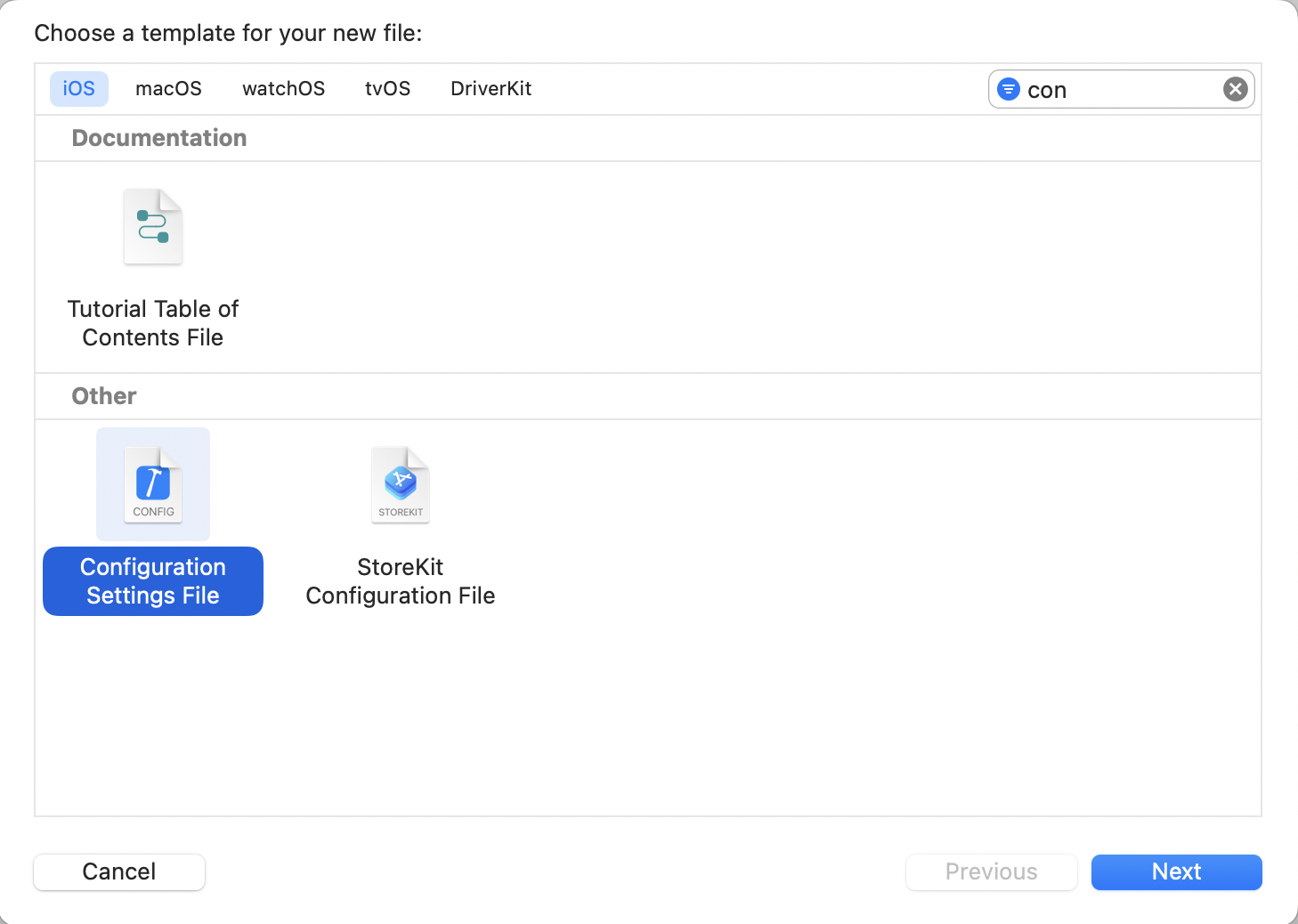Click the Next button
Viewport: 1298px width, 924px height.
(x=1176, y=871)
